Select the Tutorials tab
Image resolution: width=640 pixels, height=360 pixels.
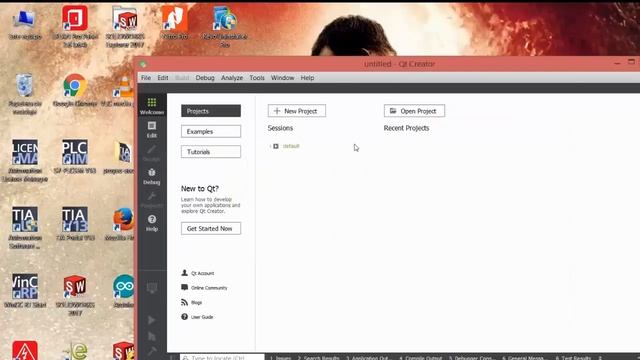coord(211,152)
